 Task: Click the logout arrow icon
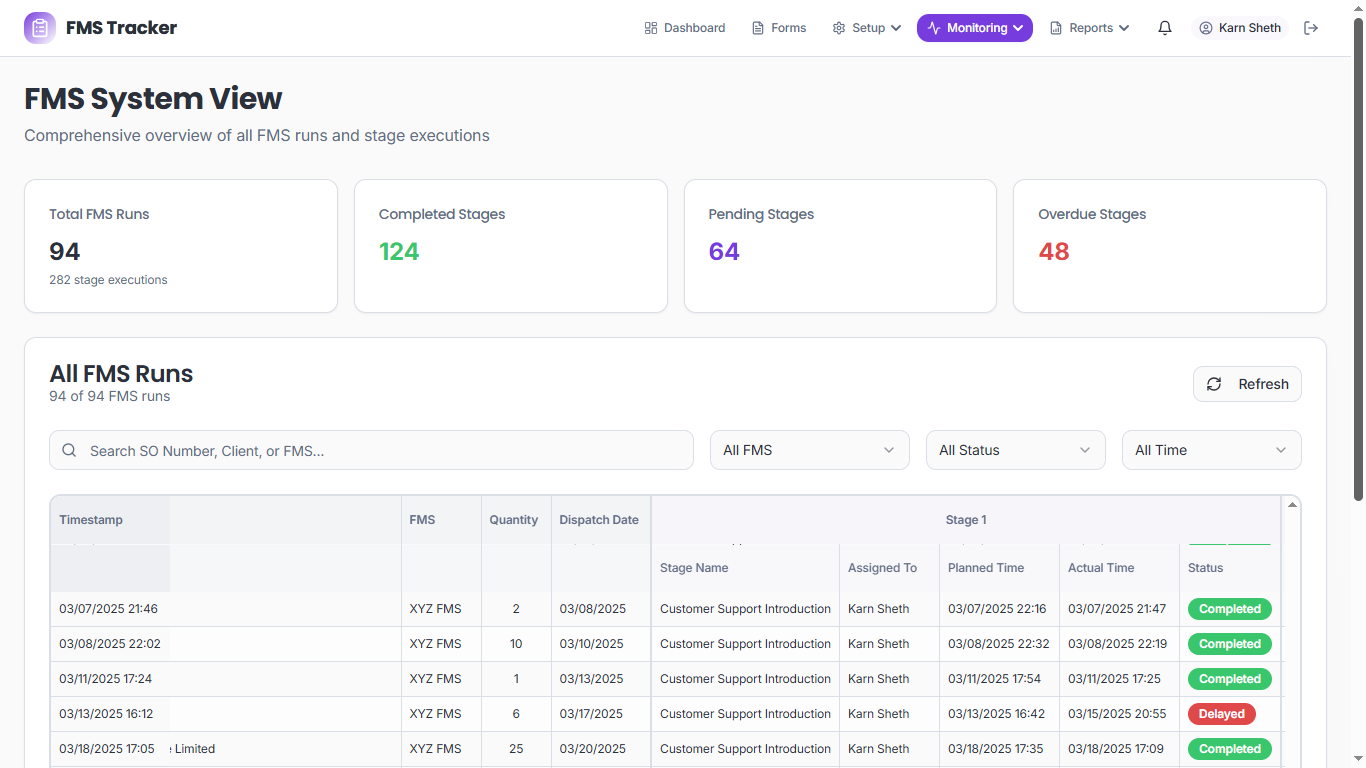pyautogui.click(x=1311, y=28)
